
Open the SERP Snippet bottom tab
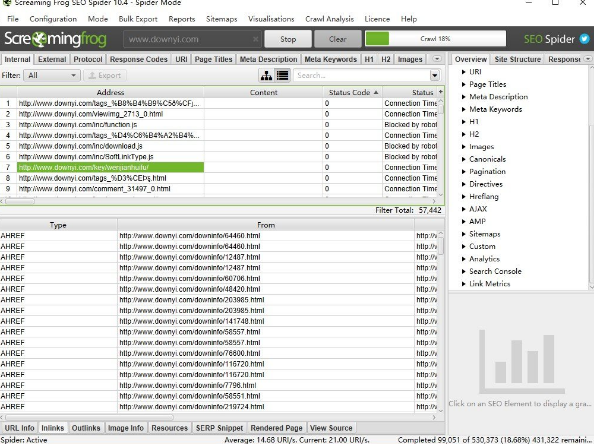pyautogui.click(x=219, y=428)
